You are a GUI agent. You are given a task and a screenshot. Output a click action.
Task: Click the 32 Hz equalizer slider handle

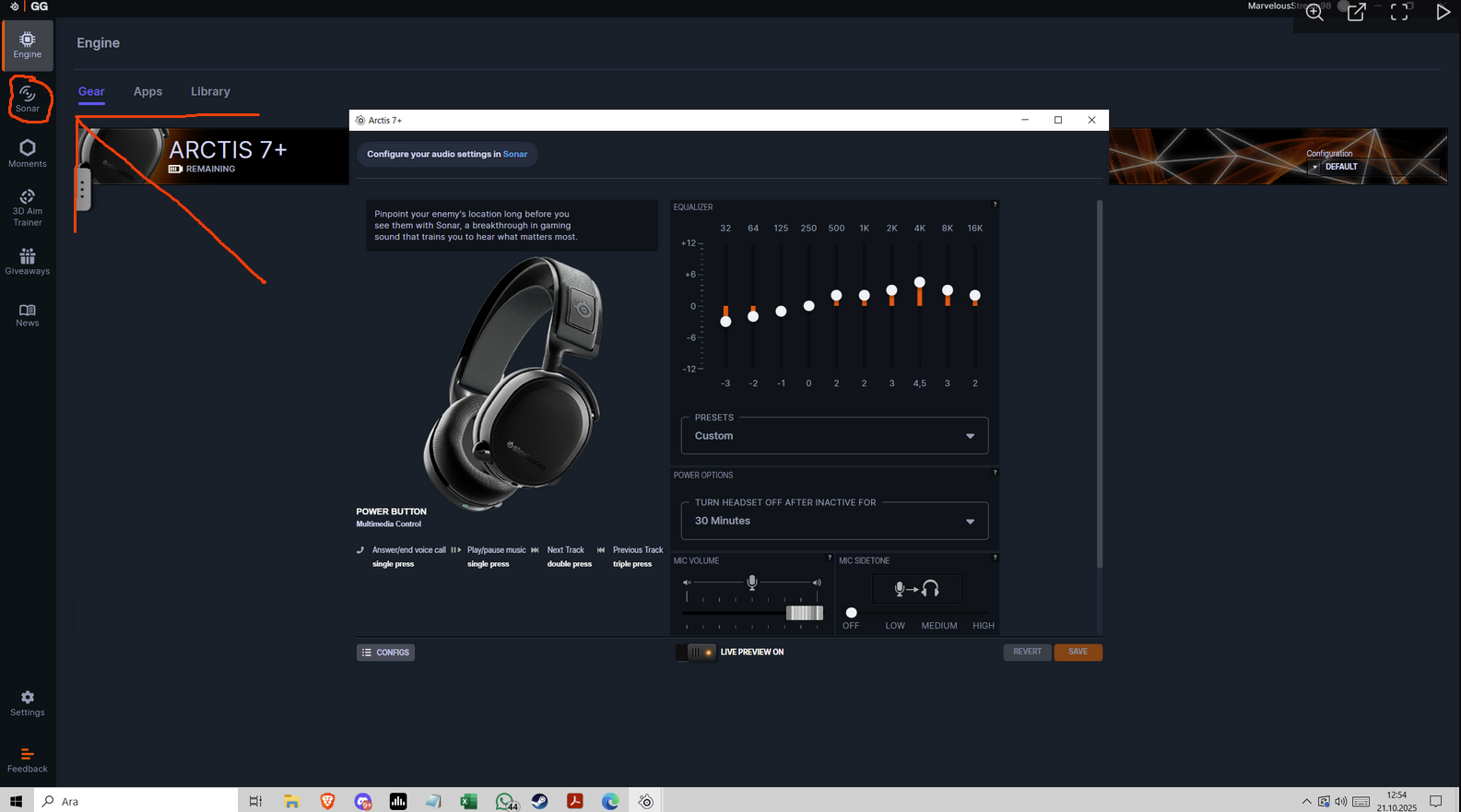coord(725,322)
